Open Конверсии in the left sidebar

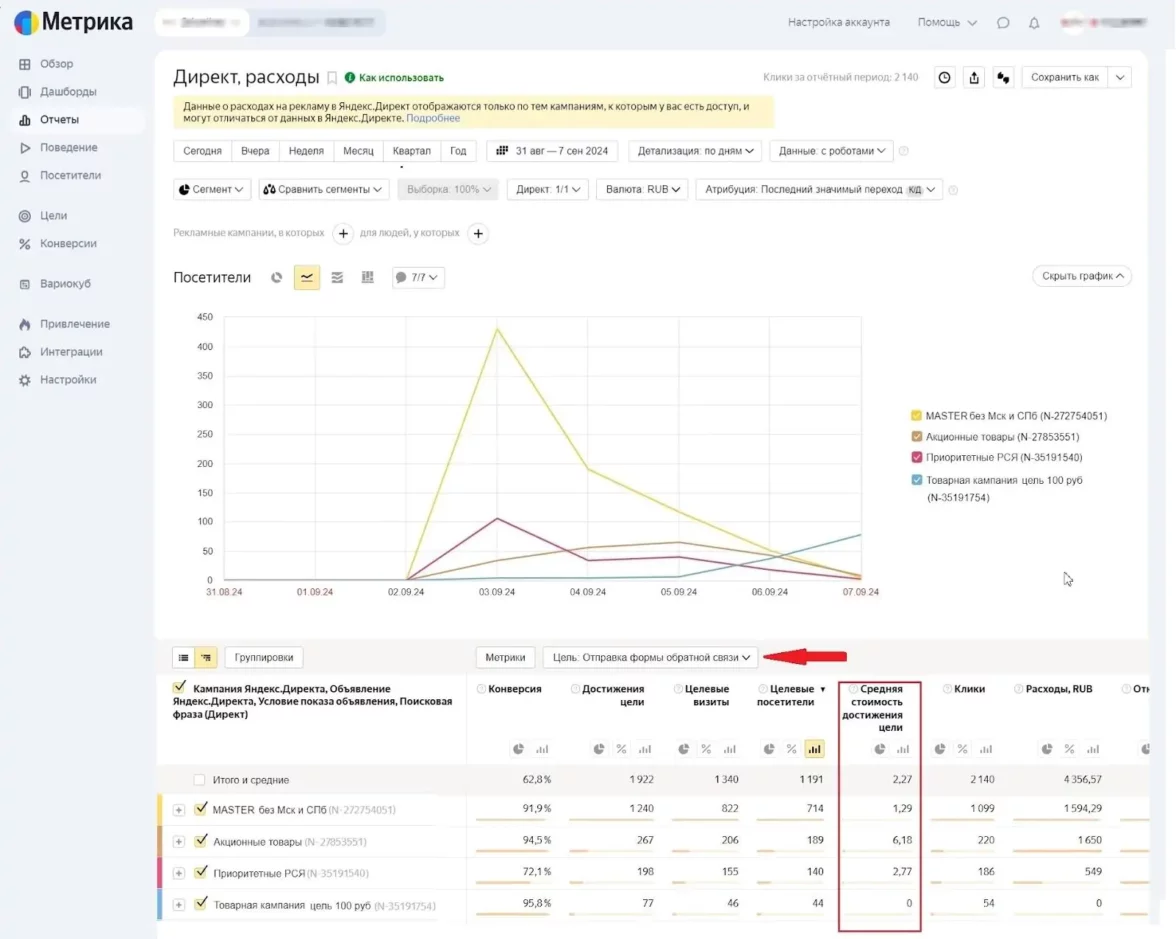(68, 244)
